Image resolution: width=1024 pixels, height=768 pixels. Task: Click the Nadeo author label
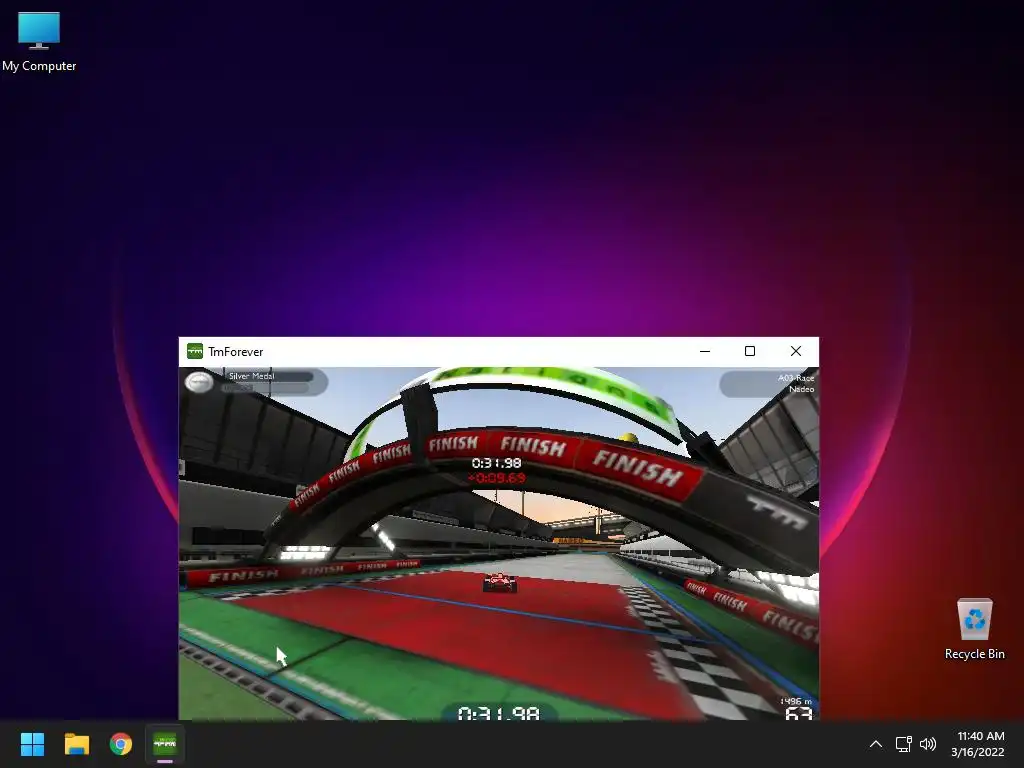(801, 389)
